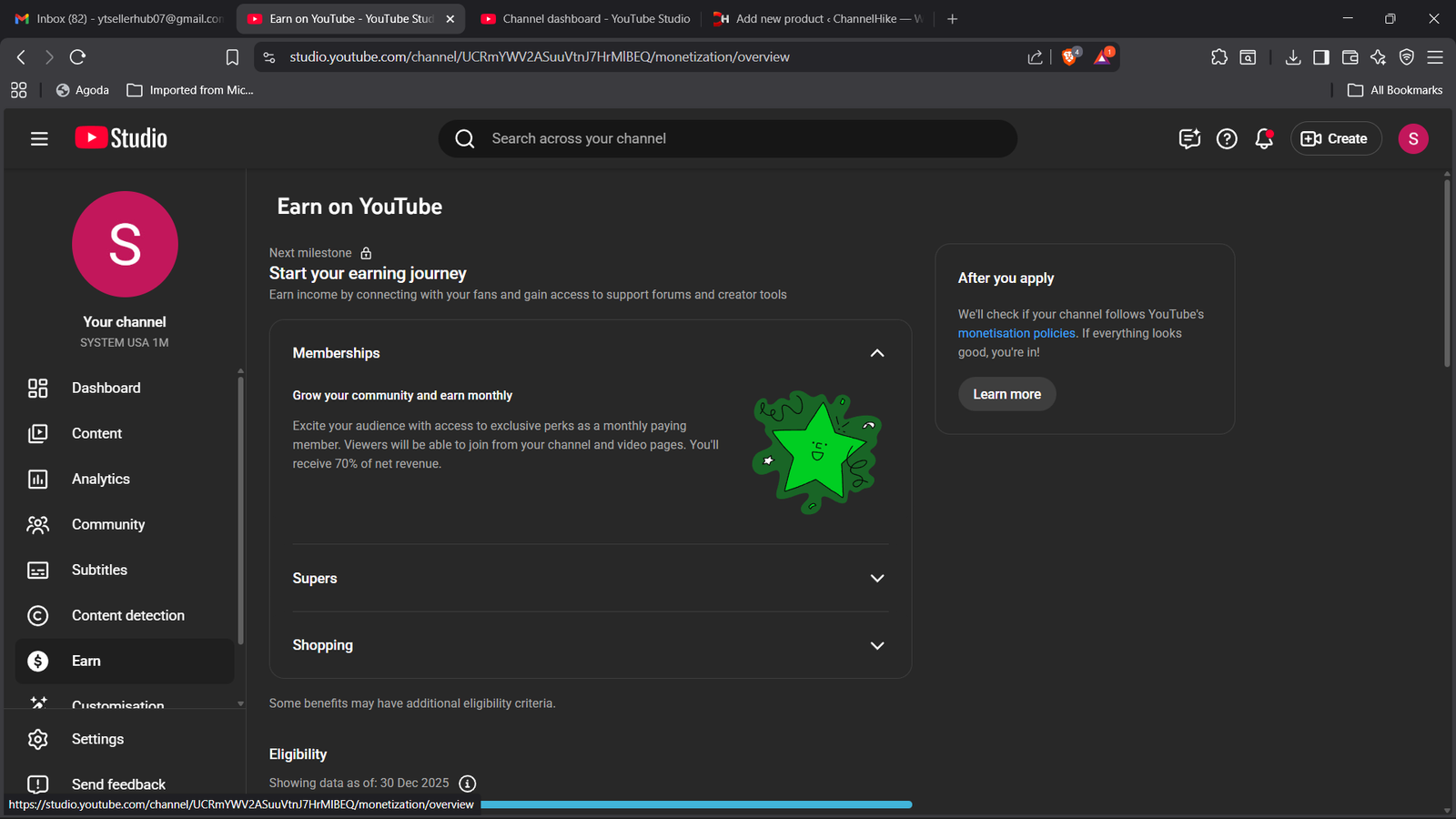Expand the Shopping section
The width and height of the screenshot is (1456, 819).
point(876,645)
